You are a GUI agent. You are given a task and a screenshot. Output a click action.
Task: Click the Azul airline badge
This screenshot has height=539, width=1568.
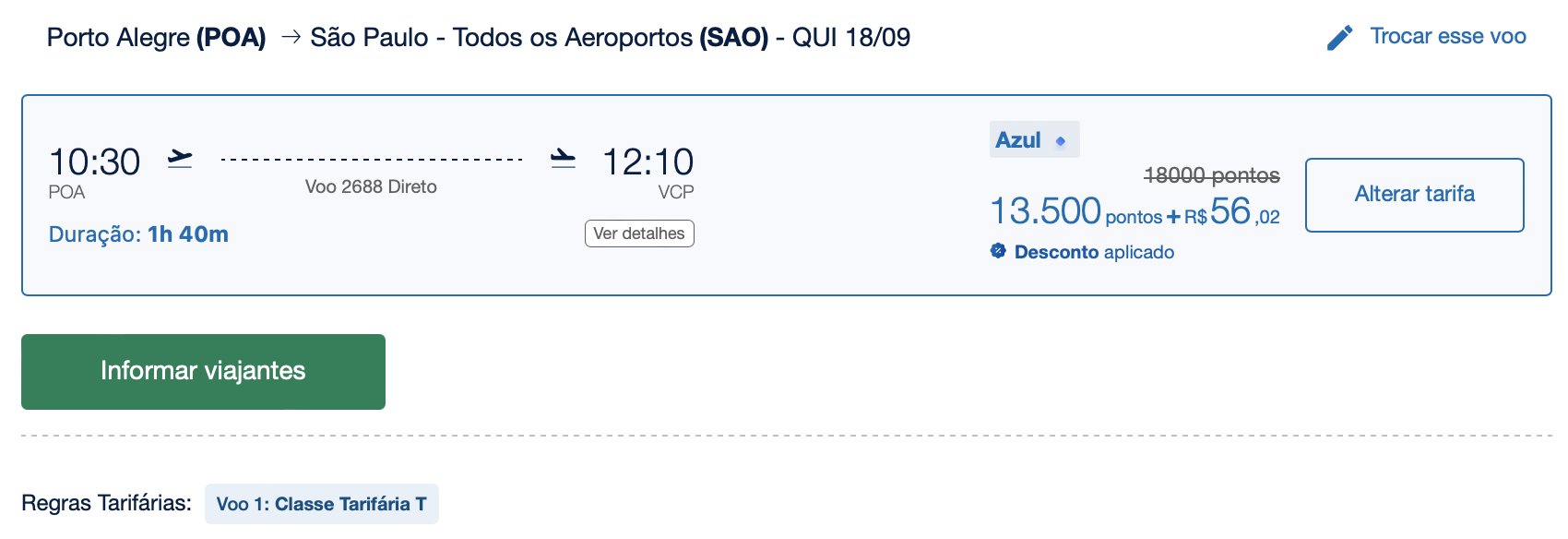(1034, 140)
